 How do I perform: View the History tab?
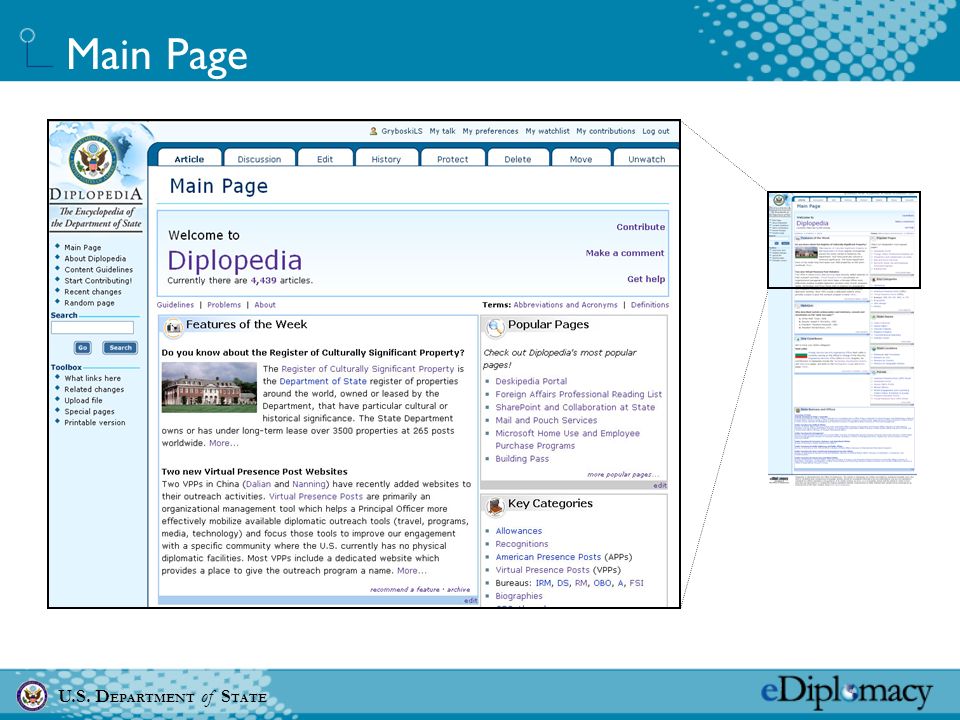pyautogui.click(x=386, y=159)
